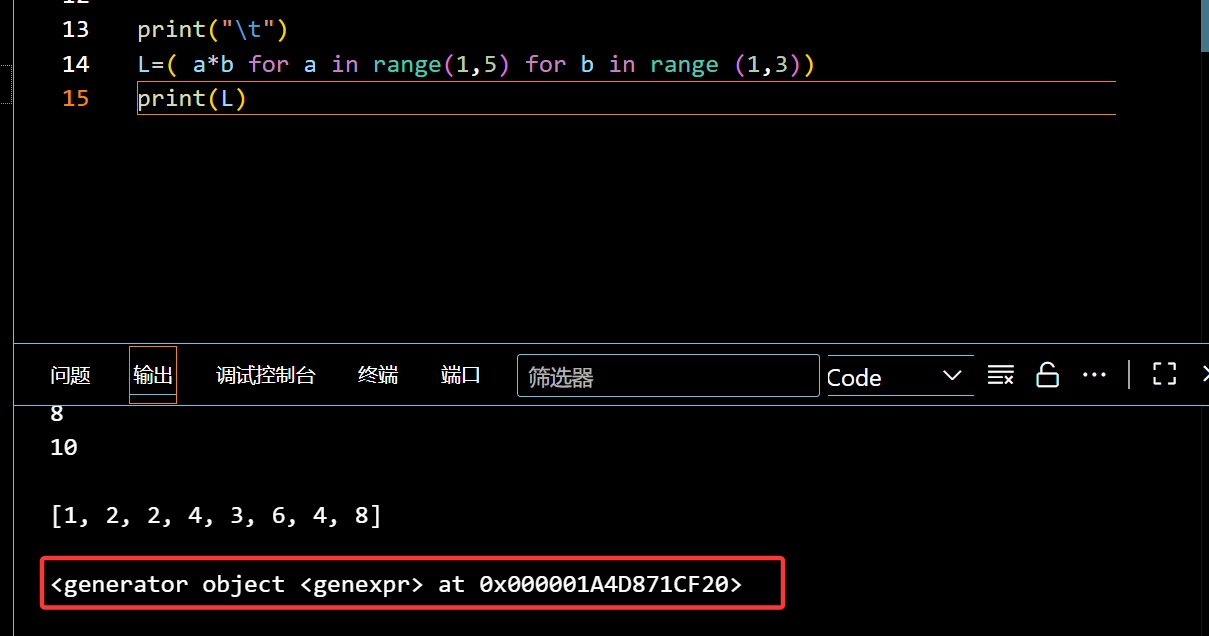This screenshot has width=1209, height=636.
Task: Click the print("\t") statement on line 13
Action: coord(212,30)
